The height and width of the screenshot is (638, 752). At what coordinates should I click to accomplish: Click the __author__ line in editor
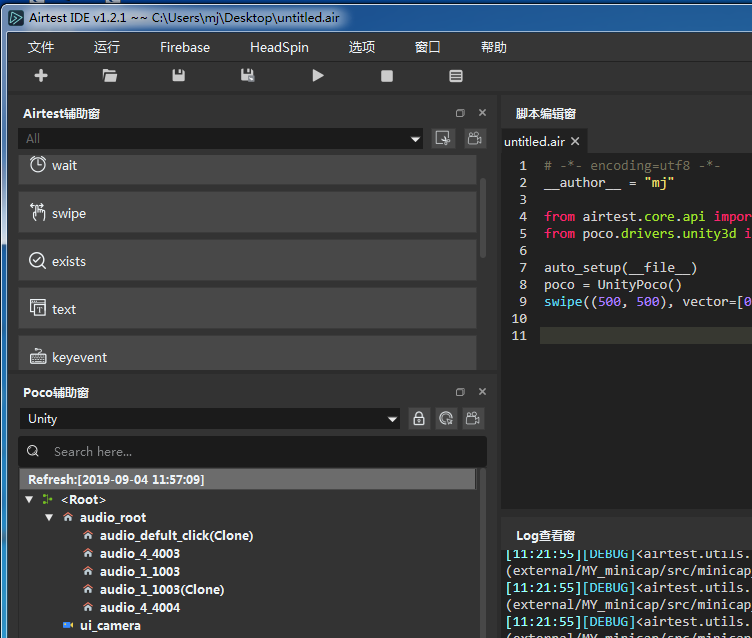pos(609,183)
